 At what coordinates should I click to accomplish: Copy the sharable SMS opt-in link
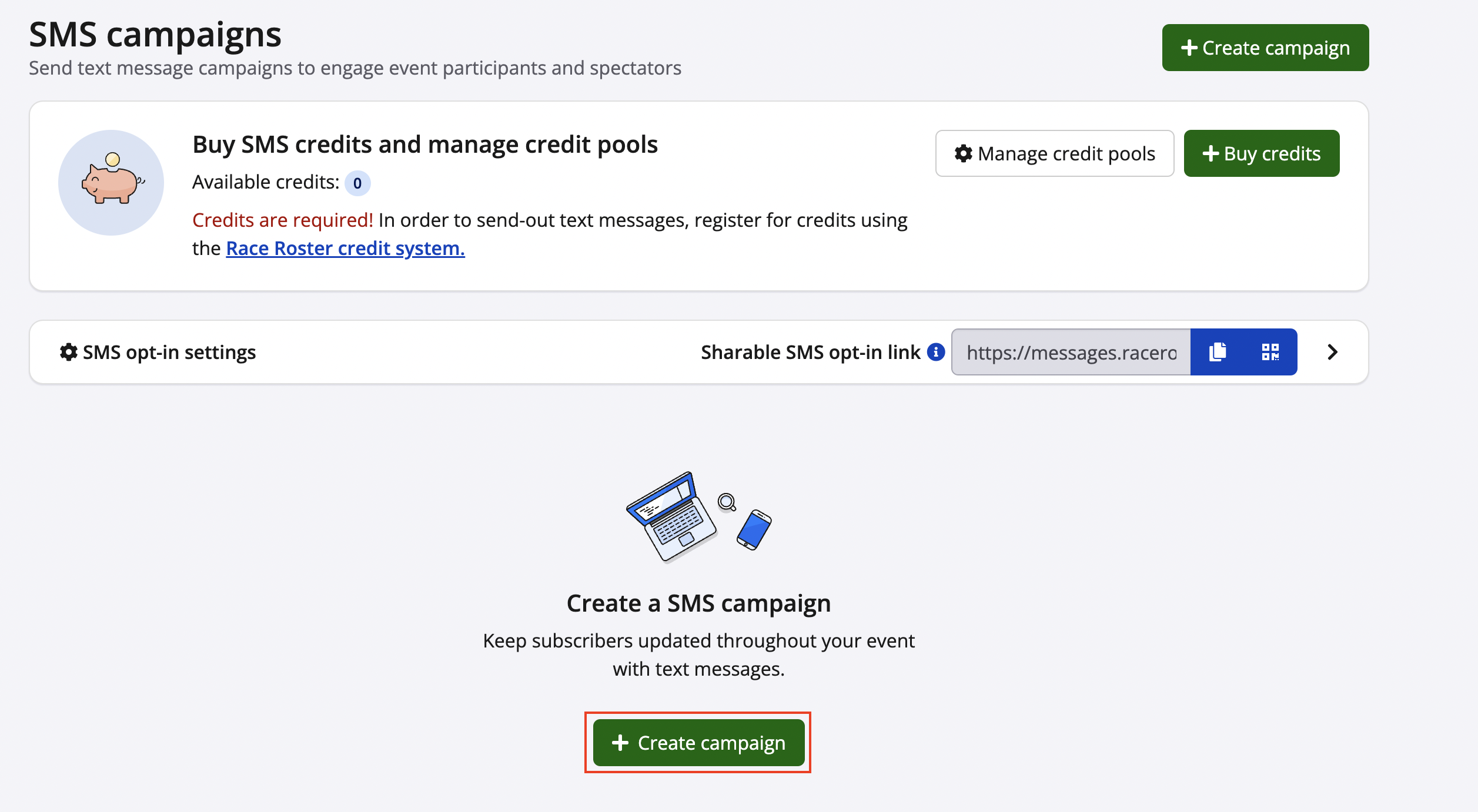click(1218, 352)
